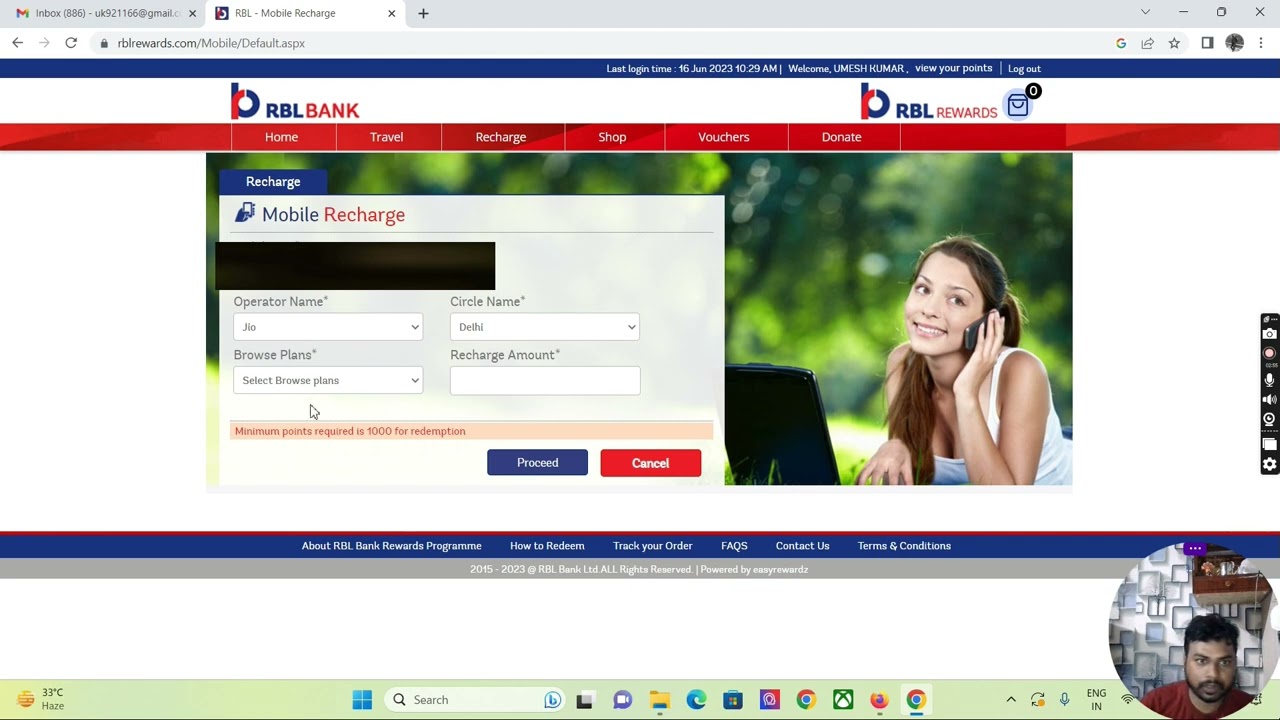Open the Windows Start menu
1280x720 pixels.
[x=362, y=700]
